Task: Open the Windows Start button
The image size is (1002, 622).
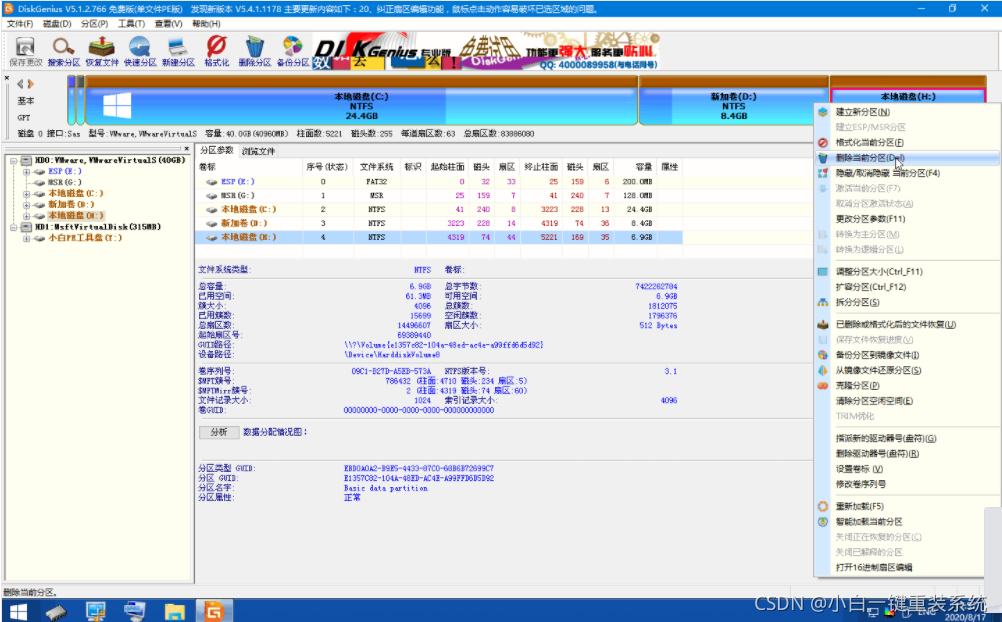Action: [19, 612]
